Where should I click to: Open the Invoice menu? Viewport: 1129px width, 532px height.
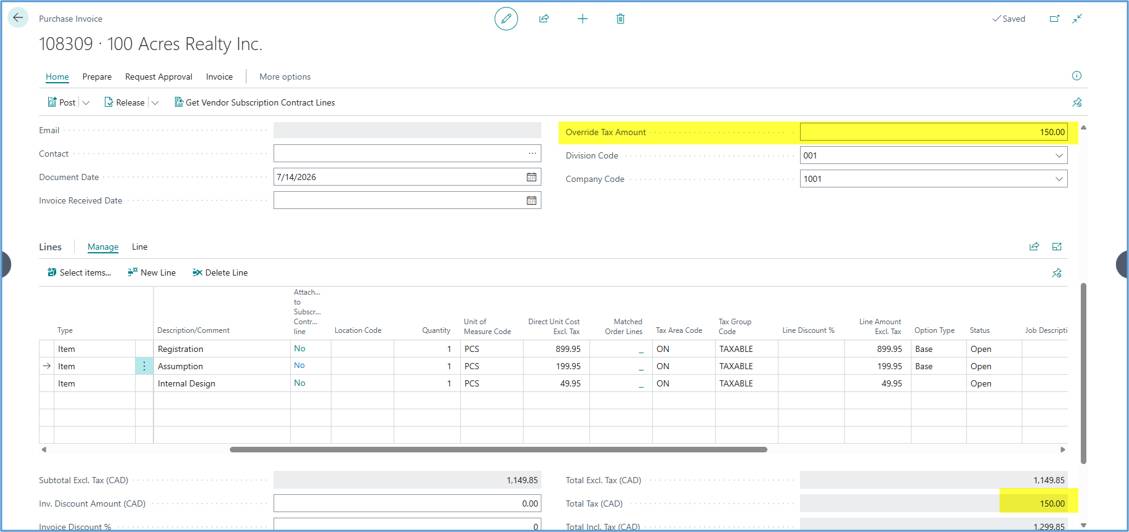tap(219, 76)
